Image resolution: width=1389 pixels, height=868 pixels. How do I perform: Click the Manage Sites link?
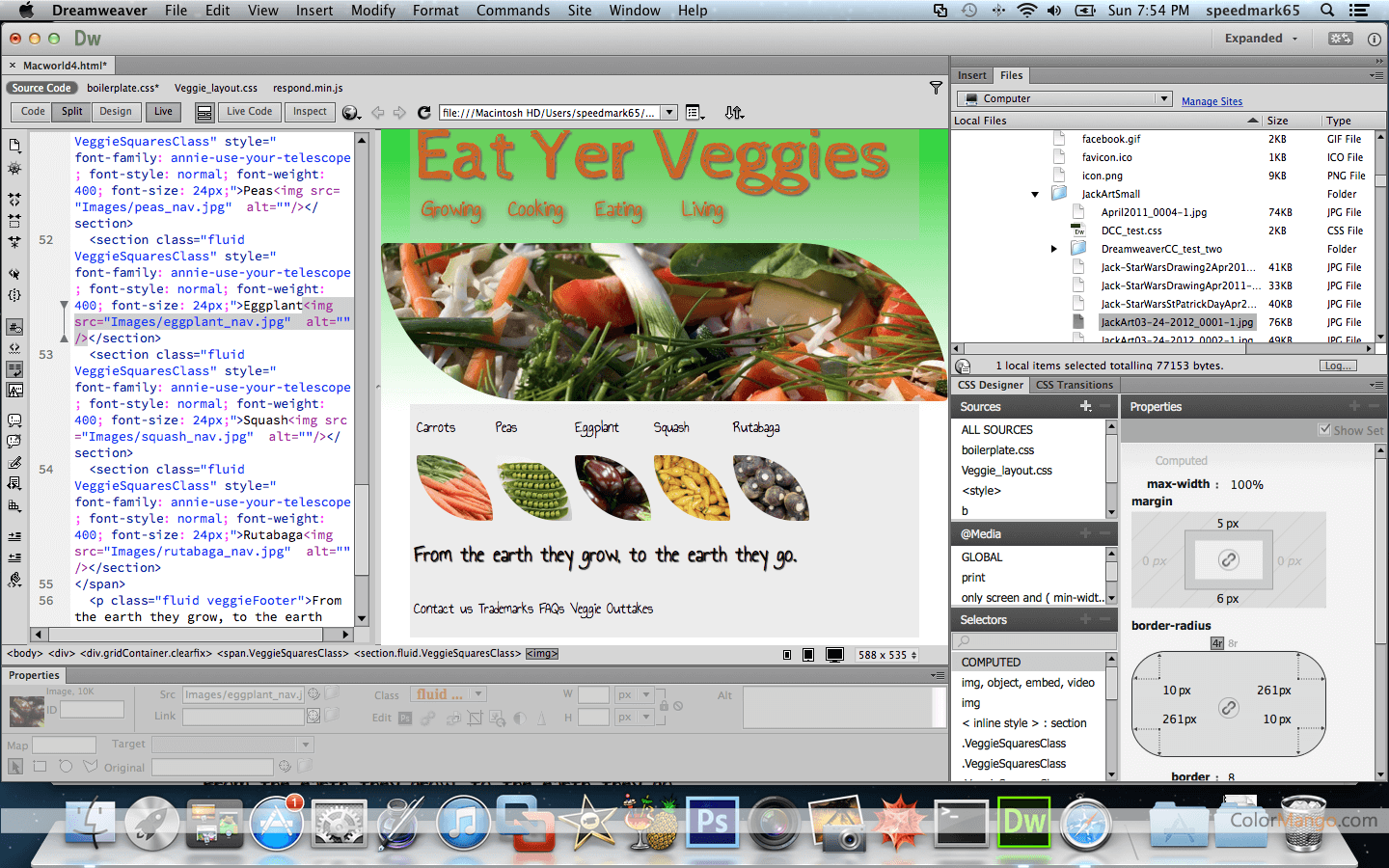1212,101
